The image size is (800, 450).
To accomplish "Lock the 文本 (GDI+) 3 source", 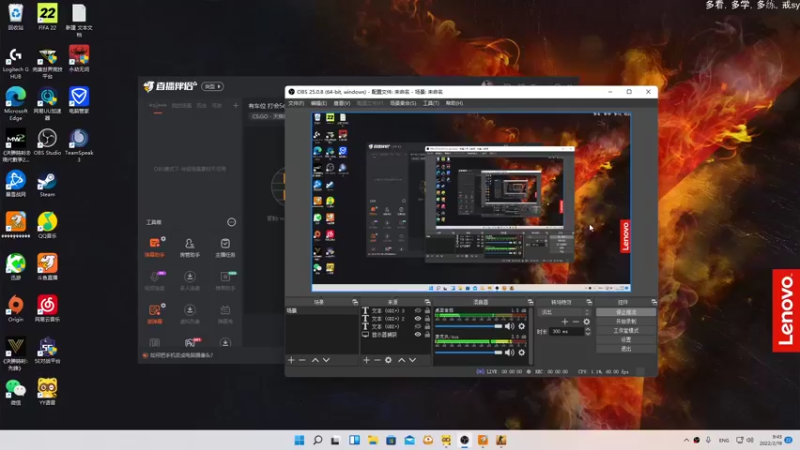I will (x=427, y=311).
